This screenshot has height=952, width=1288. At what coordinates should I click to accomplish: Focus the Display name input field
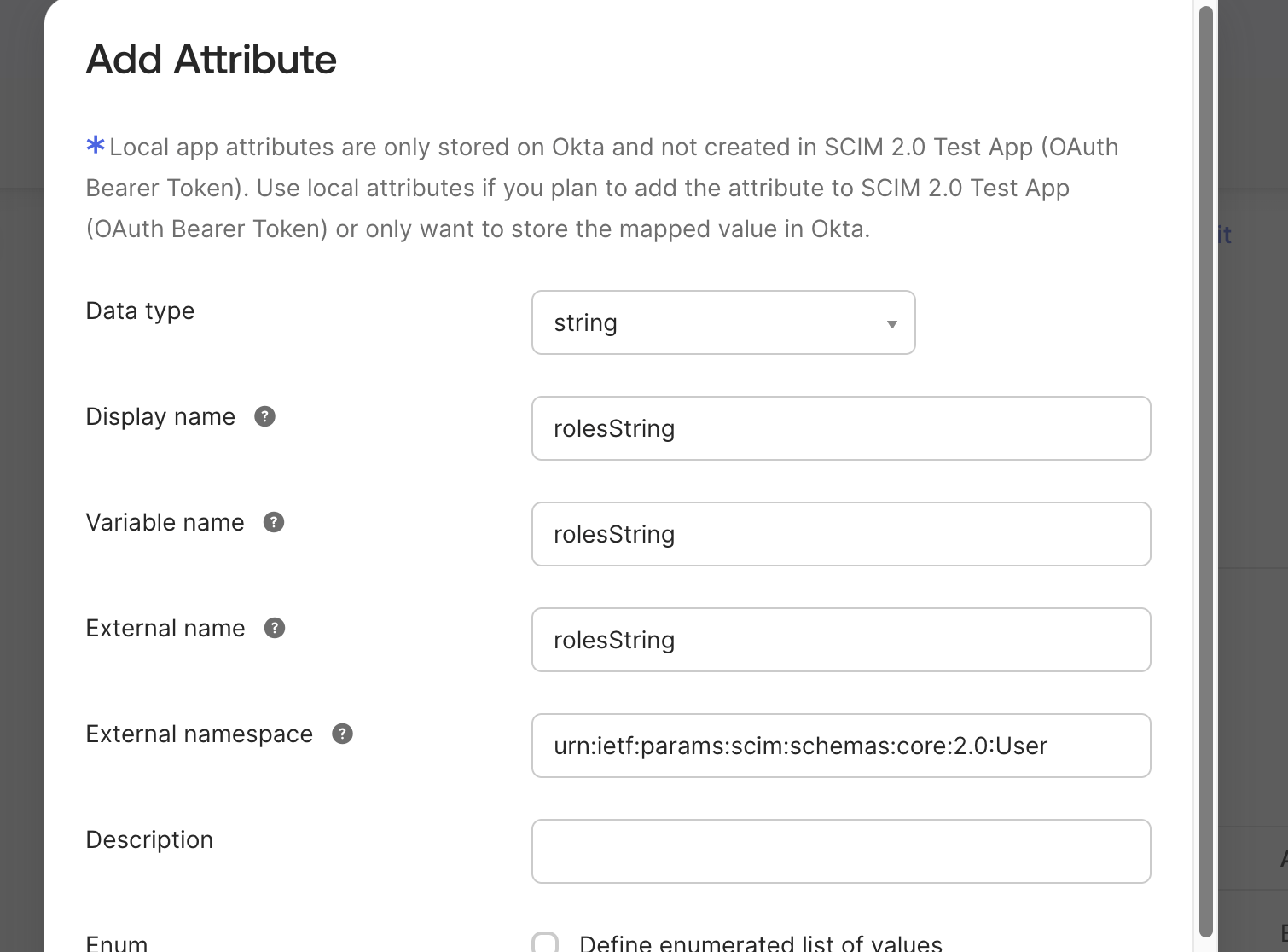click(x=840, y=428)
